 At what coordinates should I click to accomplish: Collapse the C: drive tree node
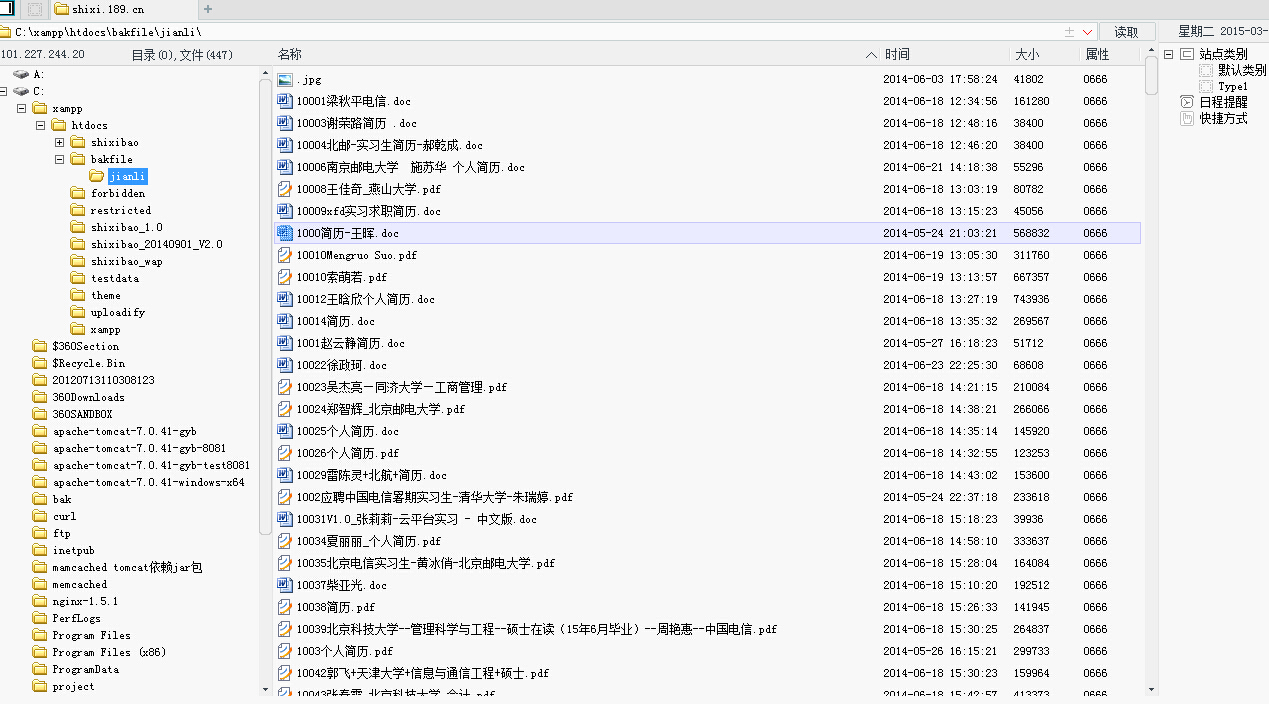pos(4,91)
